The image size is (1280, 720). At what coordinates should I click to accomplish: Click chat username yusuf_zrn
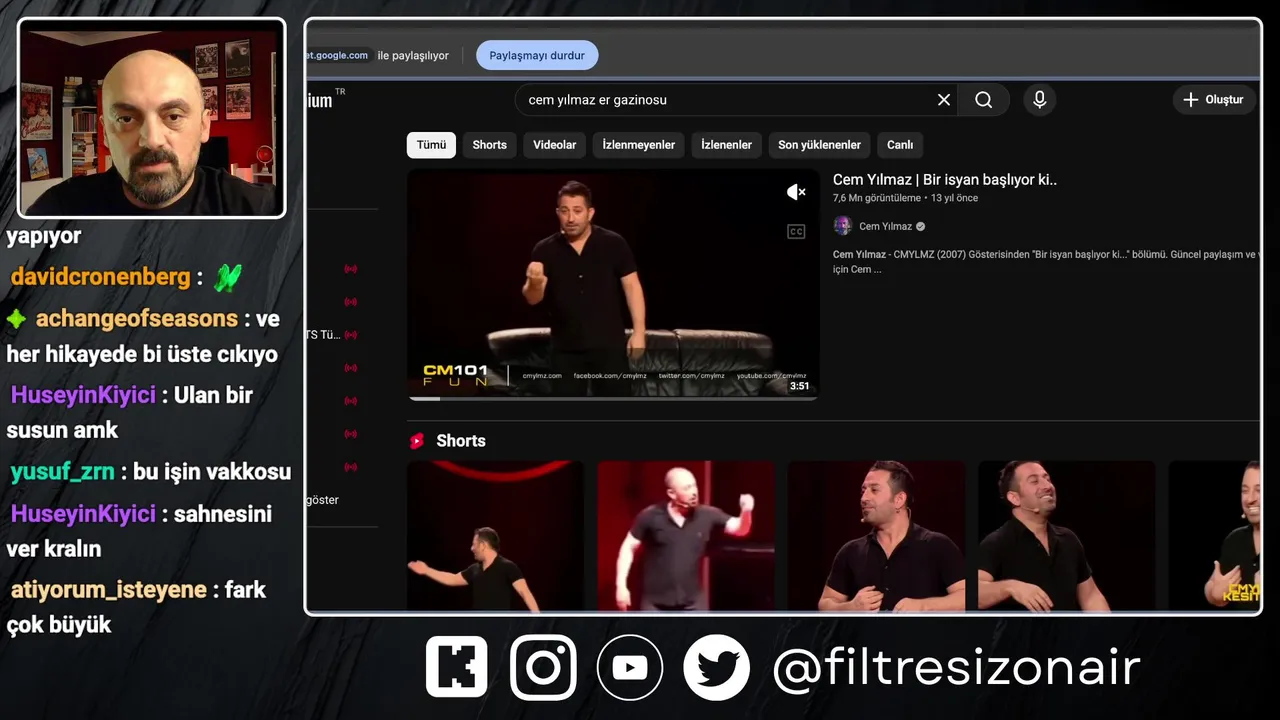[x=62, y=472]
